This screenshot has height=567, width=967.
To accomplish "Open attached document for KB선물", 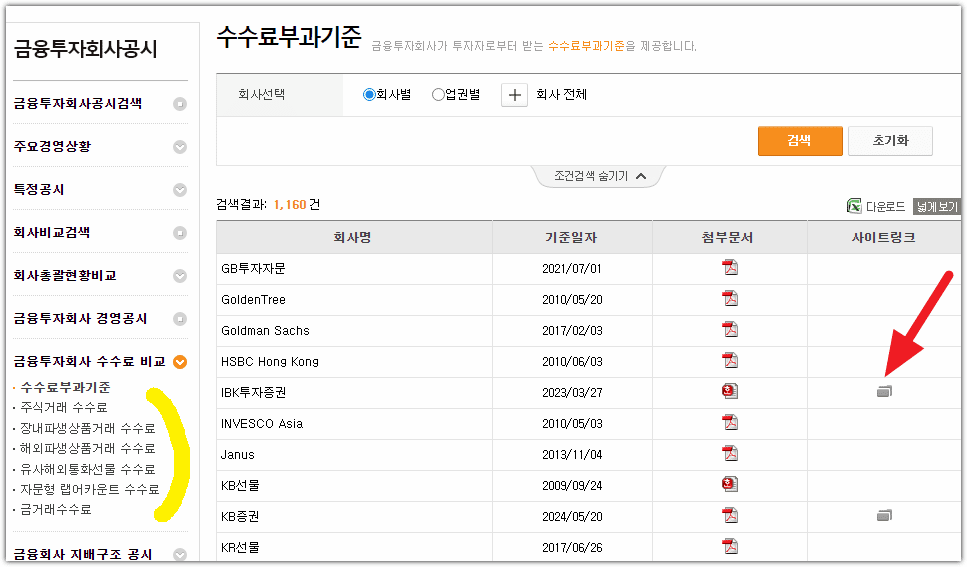I will 730,484.
